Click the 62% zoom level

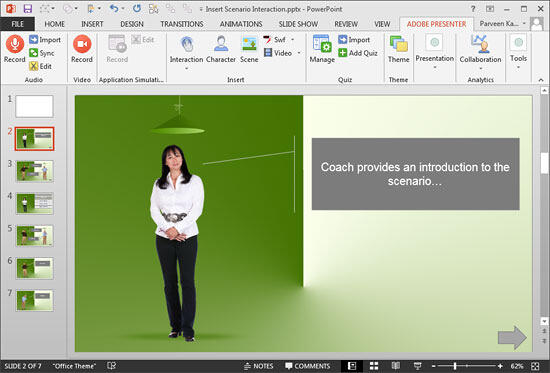point(517,366)
